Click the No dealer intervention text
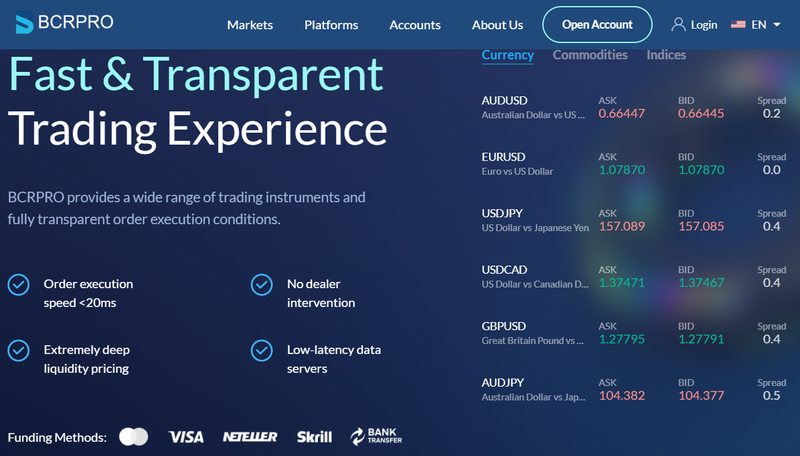The height and width of the screenshot is (456, 800). 321,293
